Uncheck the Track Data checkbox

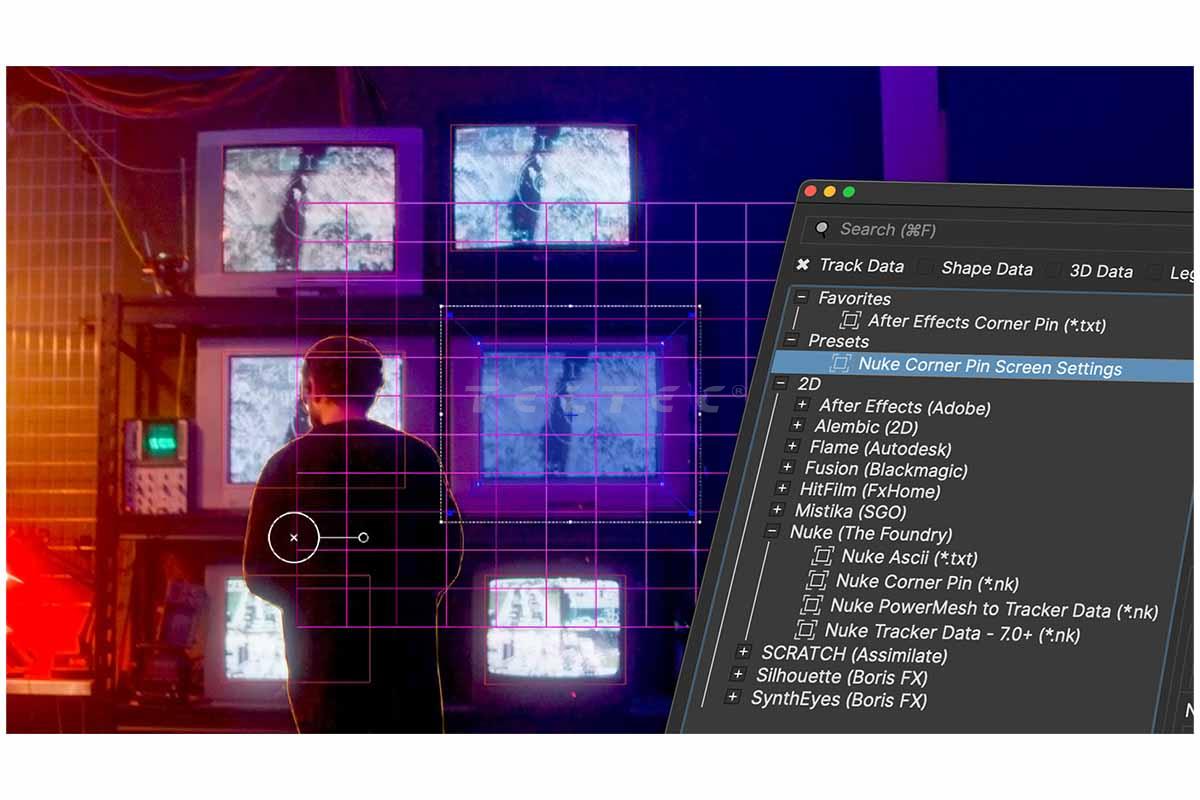click(802, 265)
